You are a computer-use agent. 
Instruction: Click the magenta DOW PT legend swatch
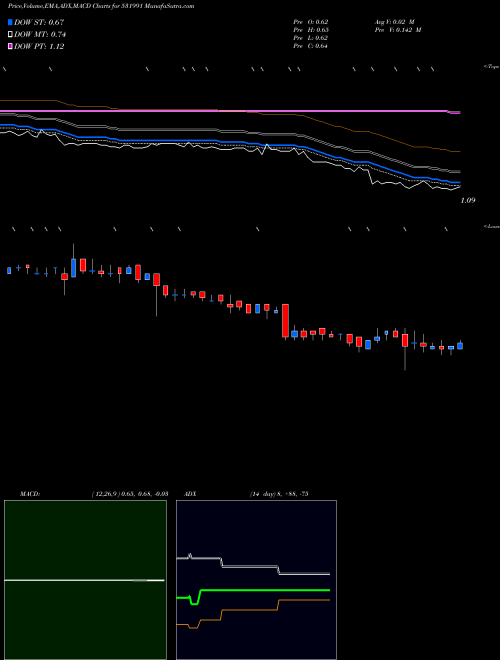10,47
